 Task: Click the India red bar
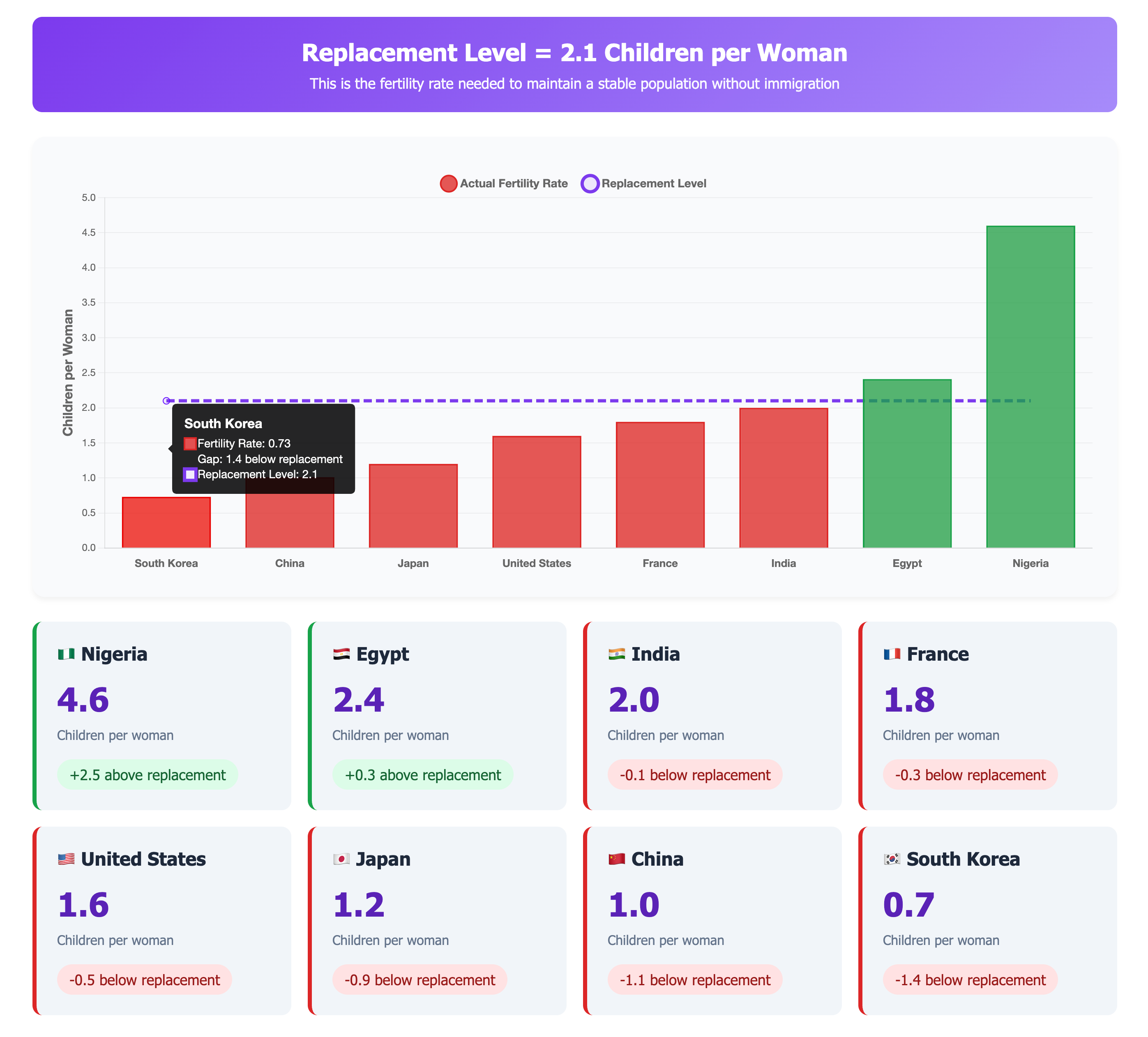coord(783,478)
